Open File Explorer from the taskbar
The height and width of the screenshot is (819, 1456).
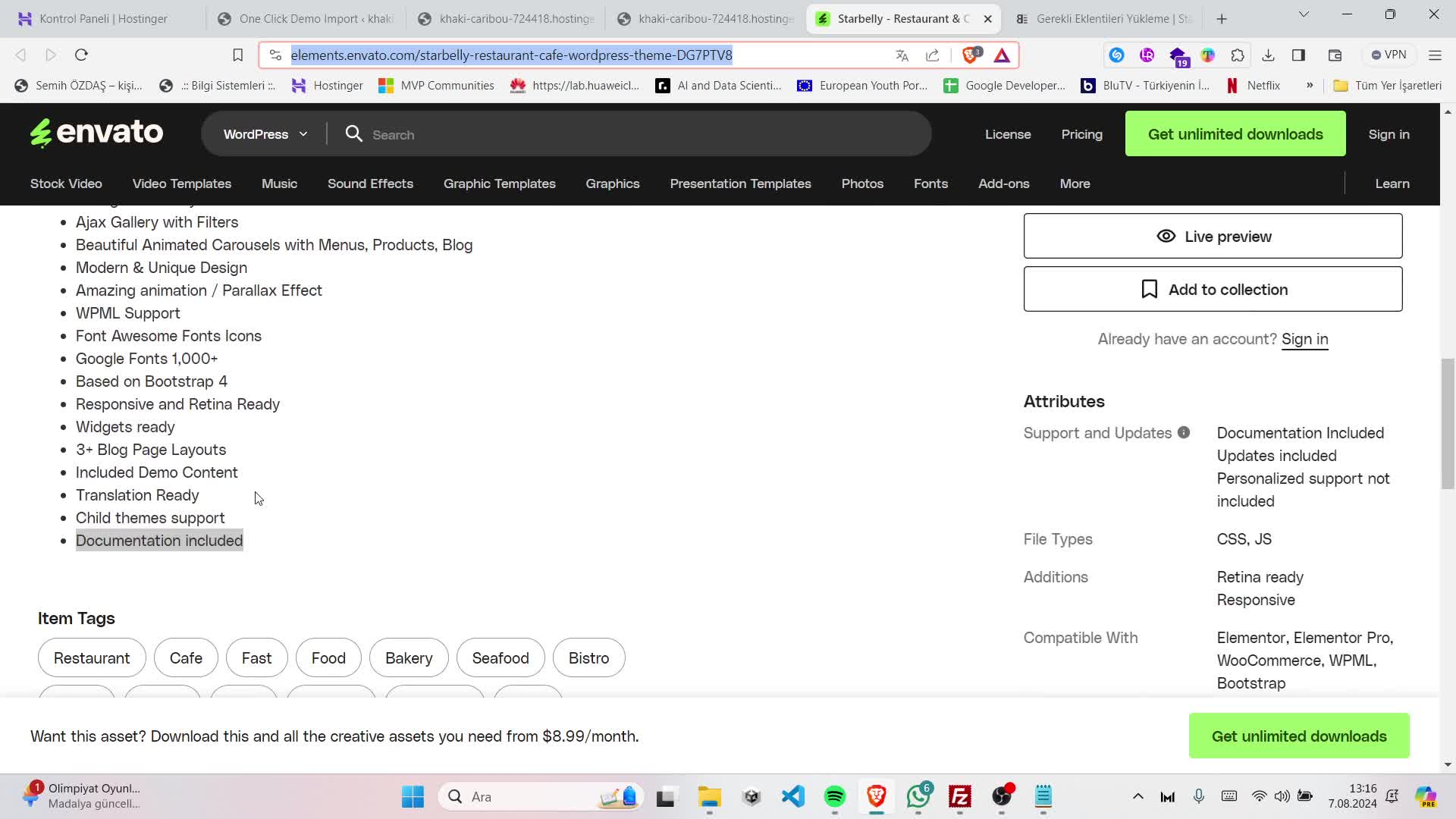tap(710, 796)
